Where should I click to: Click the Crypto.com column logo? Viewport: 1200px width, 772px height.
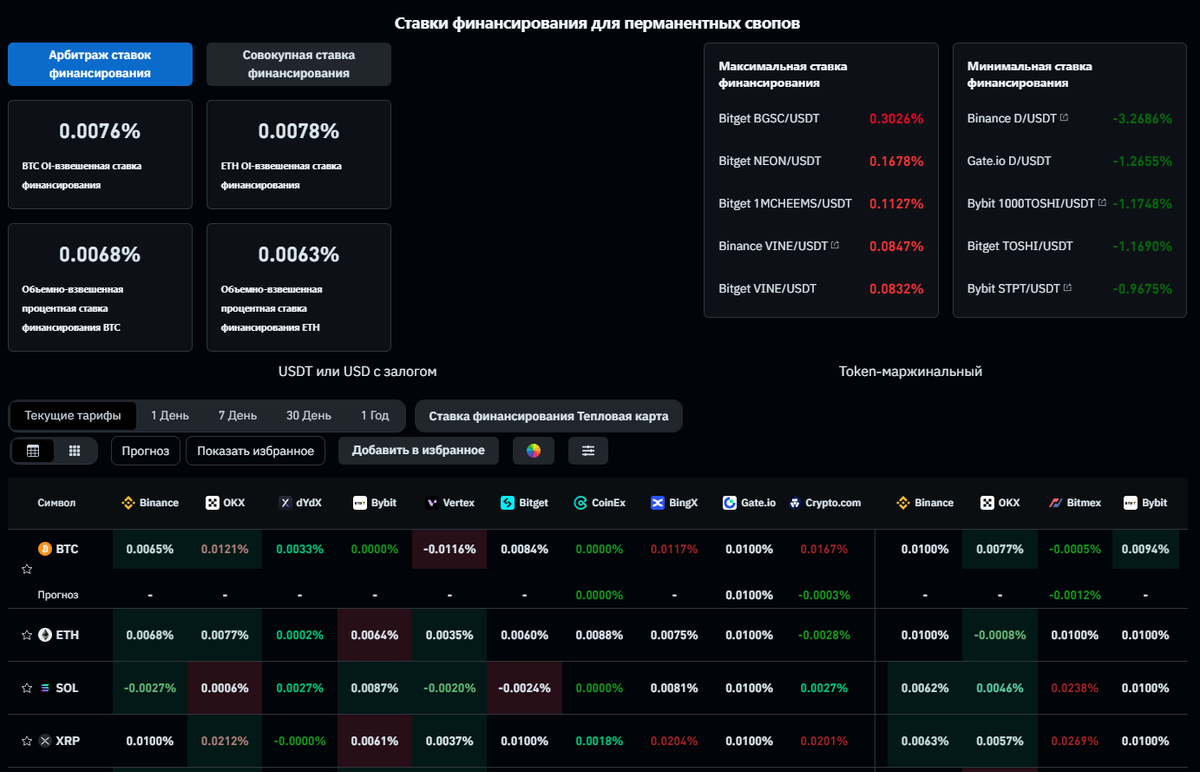tap(795, 503)
